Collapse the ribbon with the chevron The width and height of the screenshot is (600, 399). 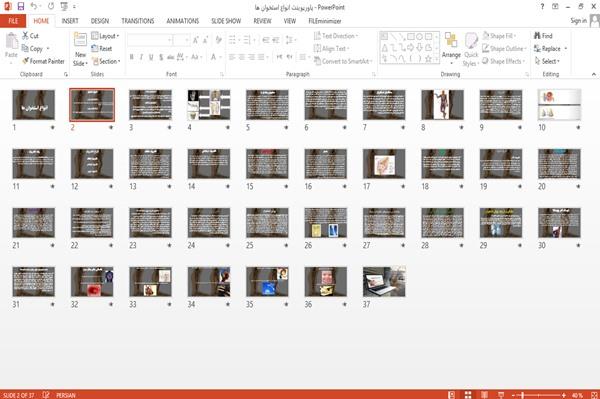pyautogui.click(x=594, y=74)
